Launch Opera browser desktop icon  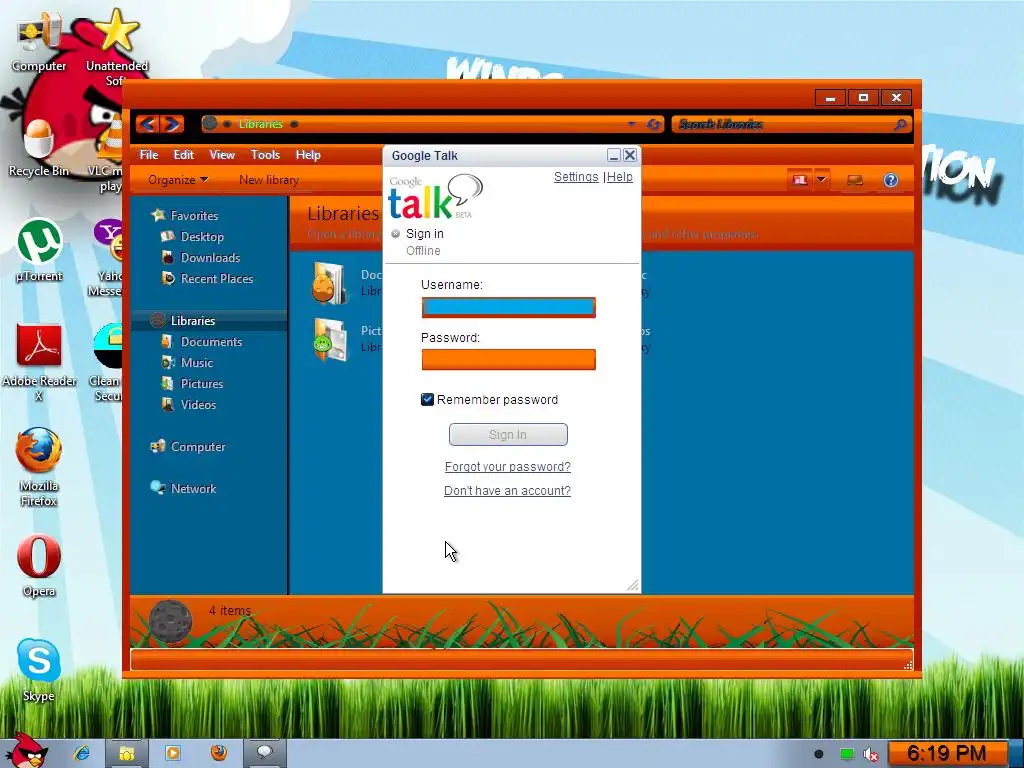(39, 566)
